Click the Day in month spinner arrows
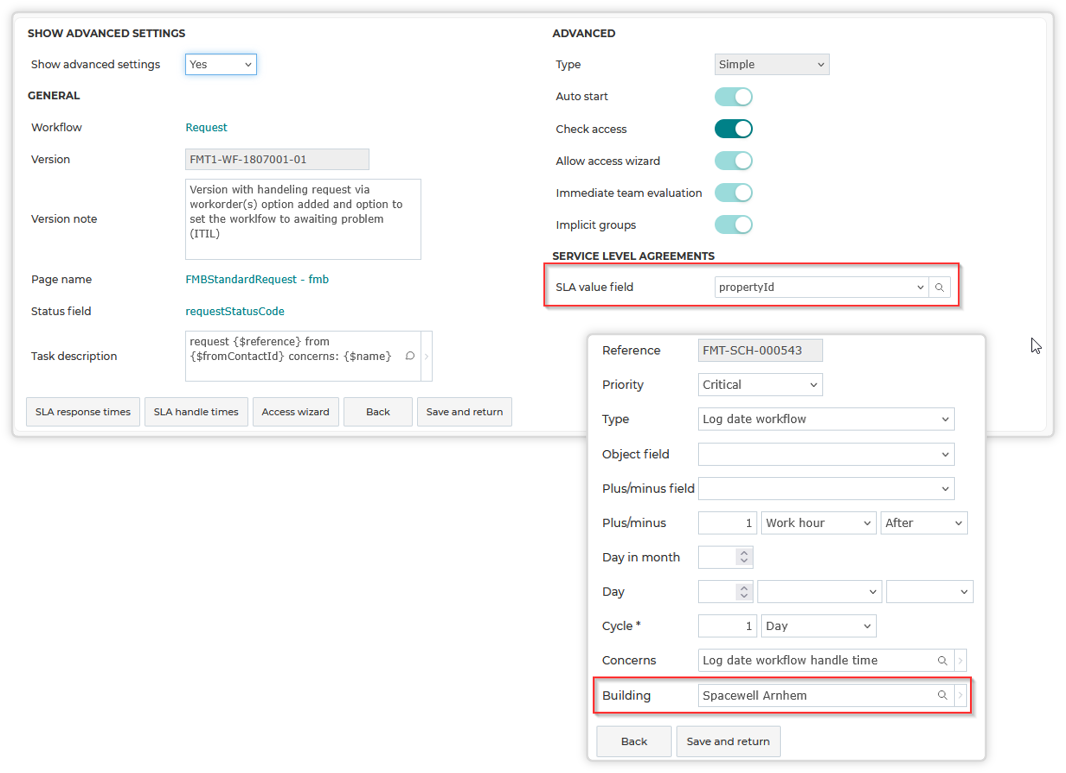This screenshot has width=1066, height=773. coord(744,557)
